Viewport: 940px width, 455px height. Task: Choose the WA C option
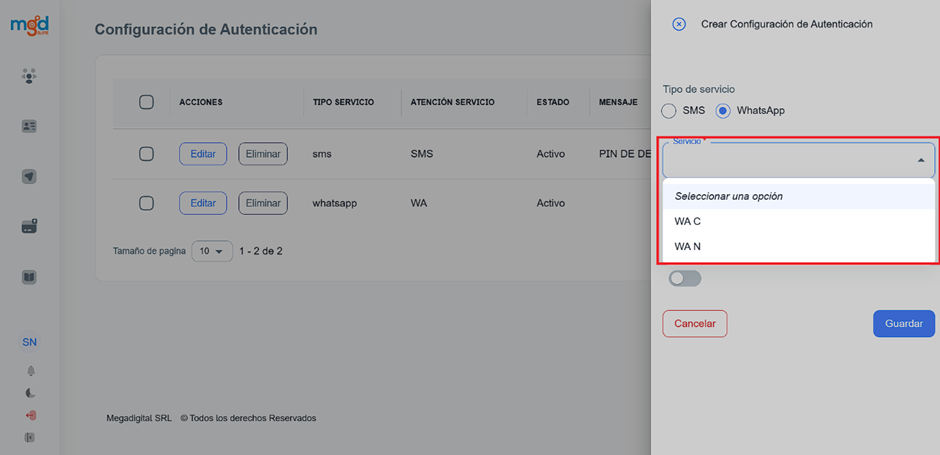point(688,222)
